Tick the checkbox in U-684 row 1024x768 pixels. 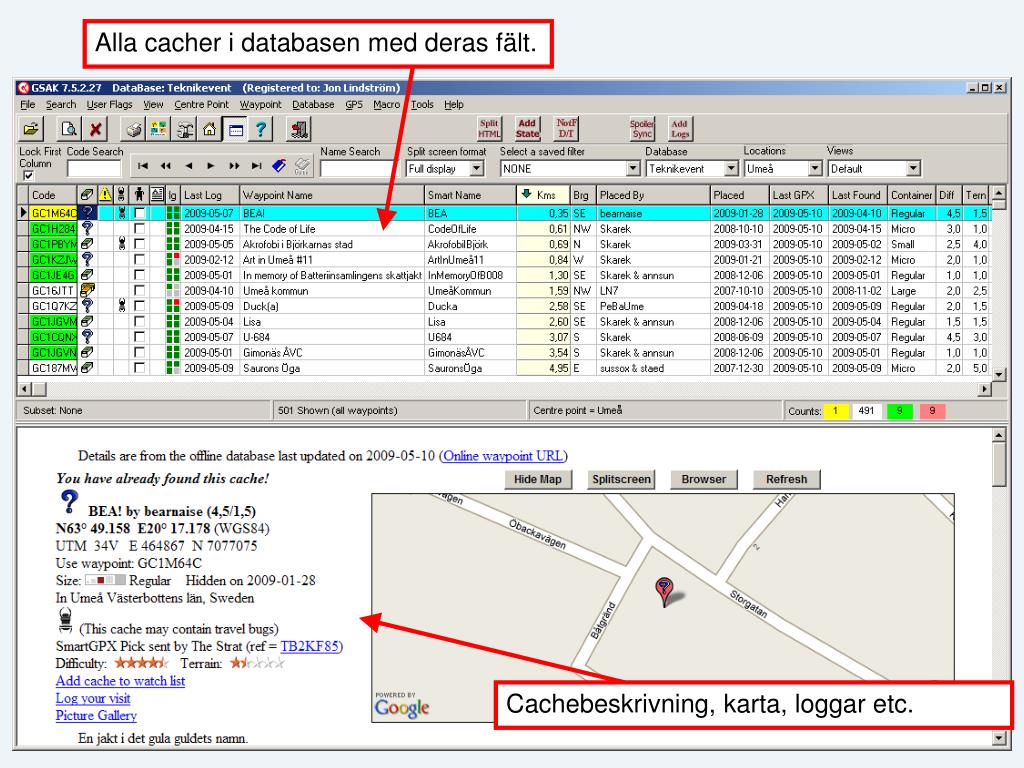(139, 337)
